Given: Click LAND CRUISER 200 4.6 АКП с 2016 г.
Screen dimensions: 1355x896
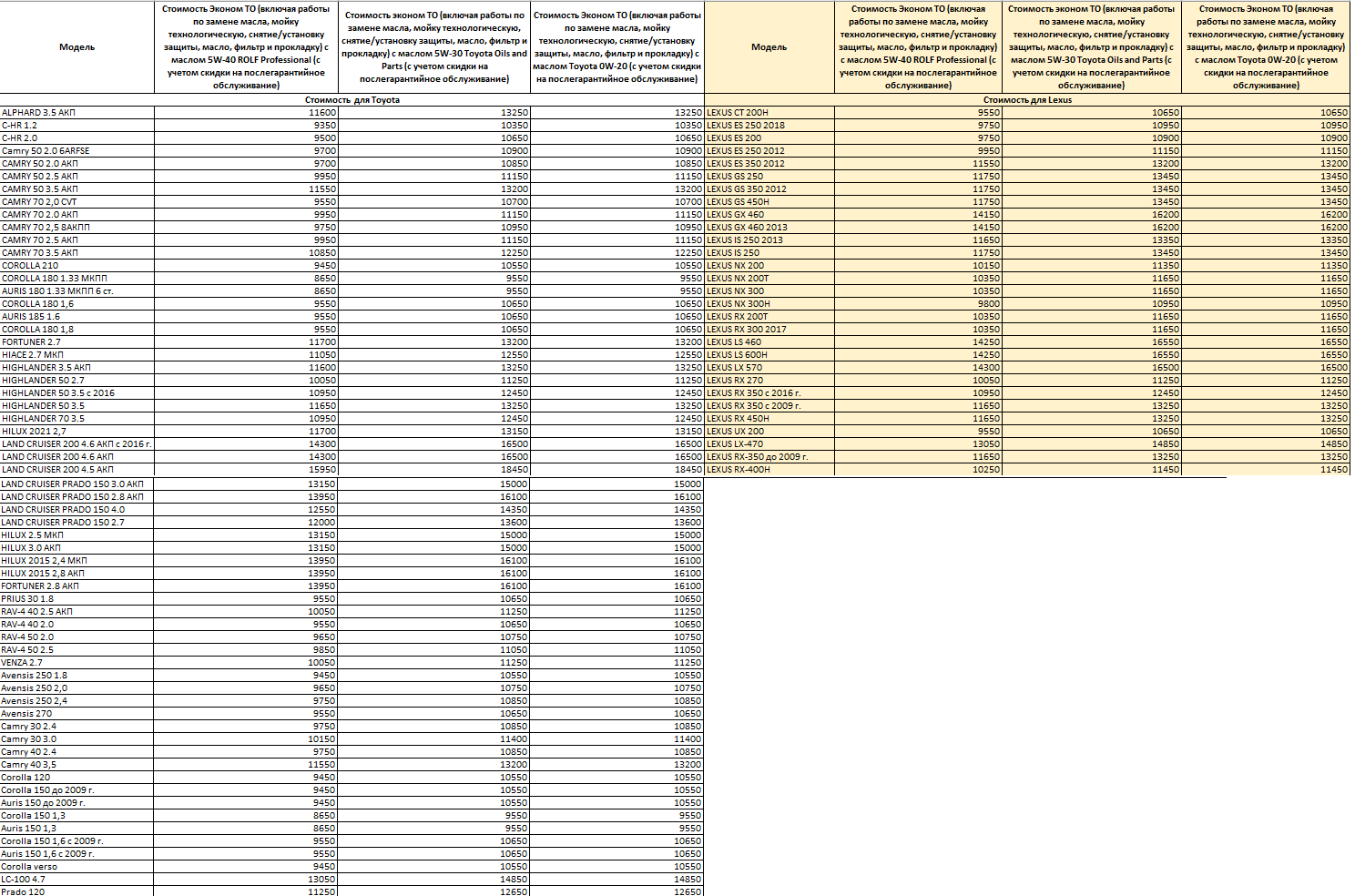Looking at the screenshot, I should pyautogui.click(x=77, y=444).
